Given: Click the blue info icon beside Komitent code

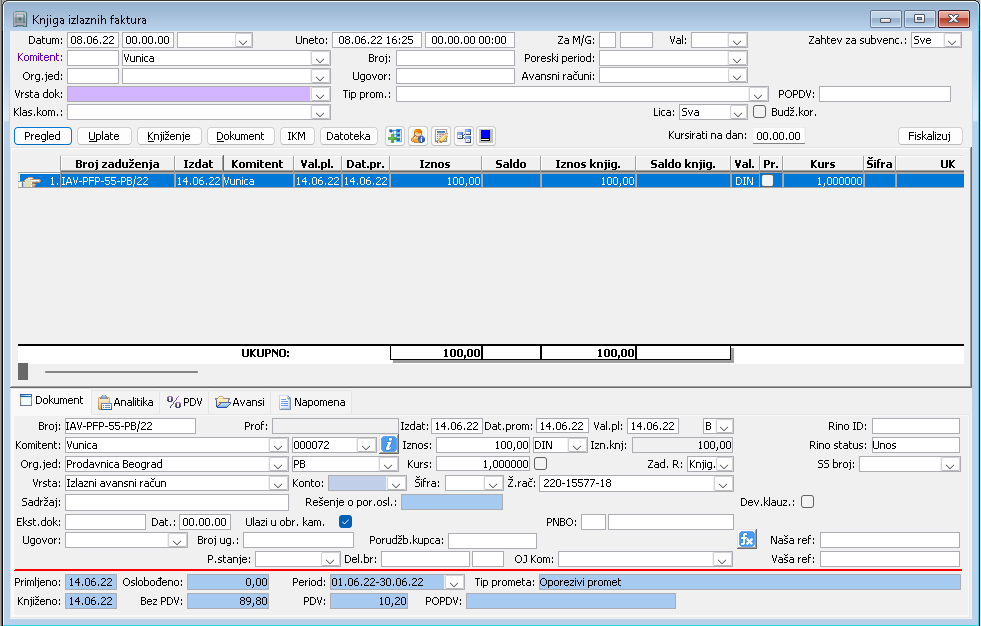Looking at the screenshot, I should 389,445.
